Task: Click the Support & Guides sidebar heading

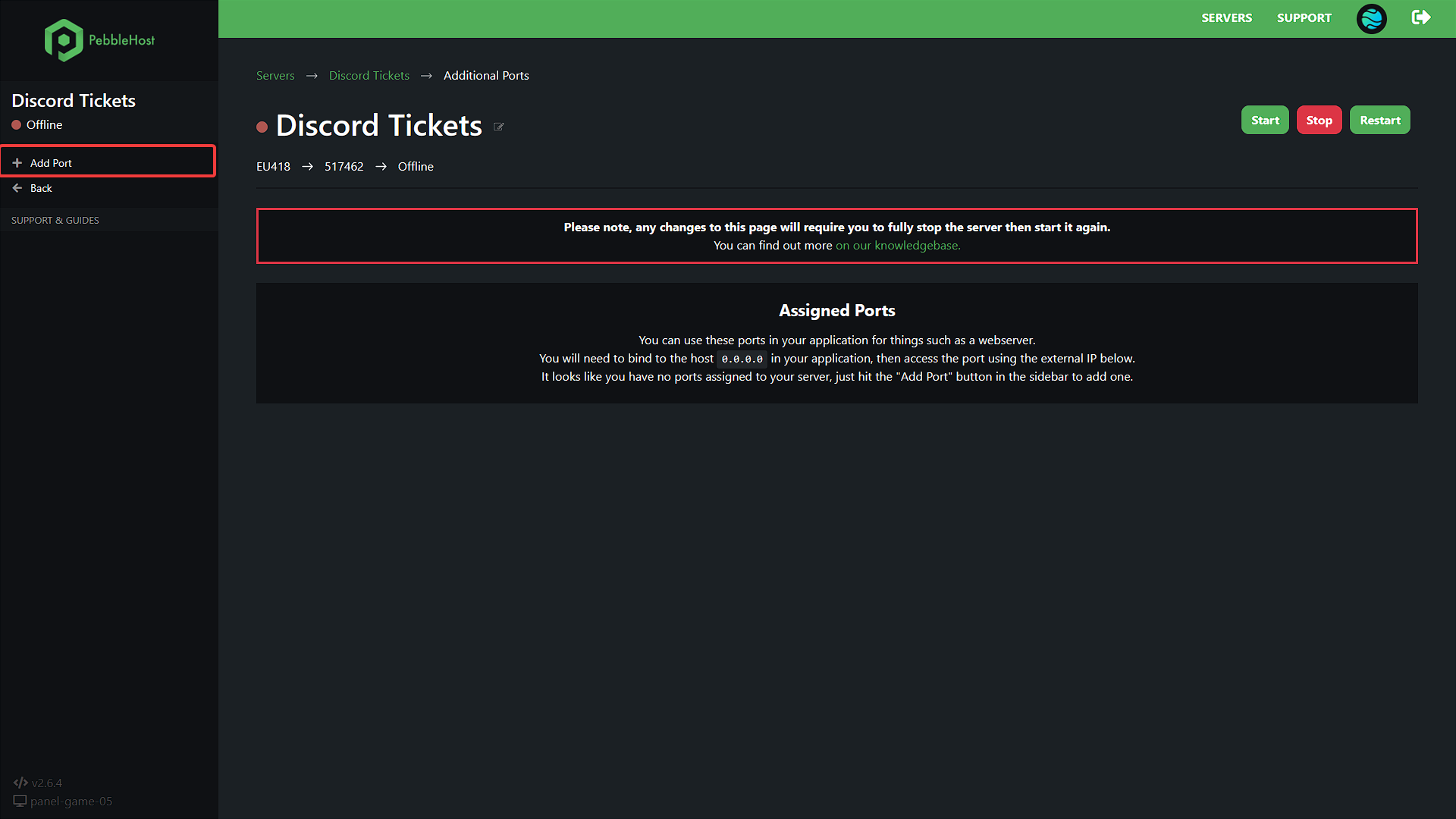Action: 55,221
